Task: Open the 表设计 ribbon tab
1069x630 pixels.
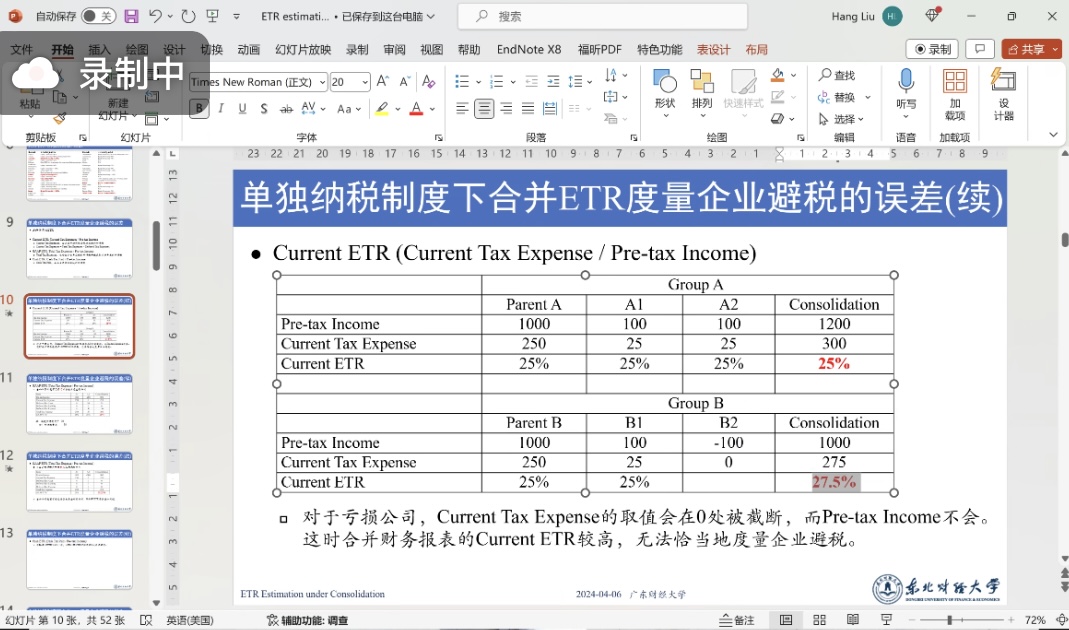Action: pyautogui.click(x=713, y=50)
